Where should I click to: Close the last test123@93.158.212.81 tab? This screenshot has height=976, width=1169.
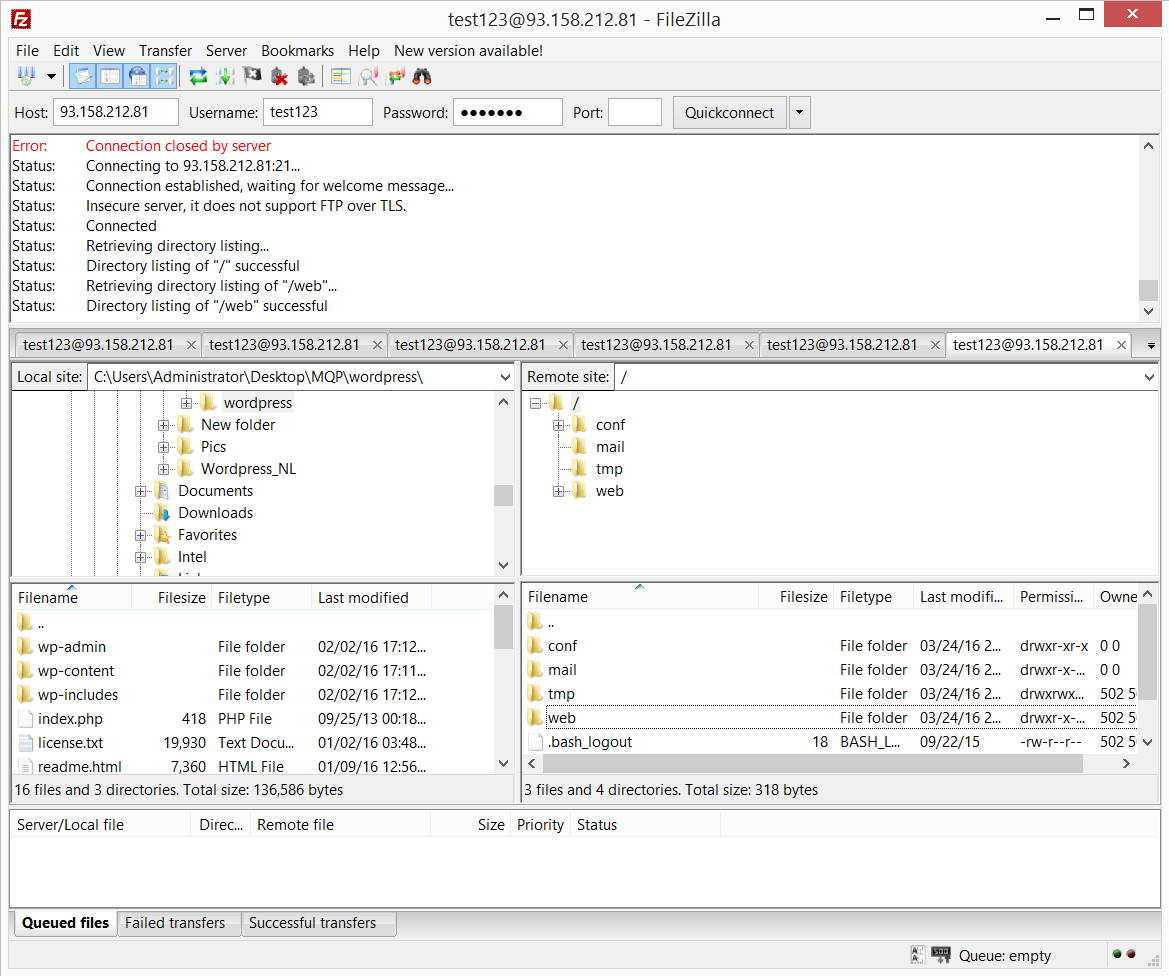[1121, 345]
